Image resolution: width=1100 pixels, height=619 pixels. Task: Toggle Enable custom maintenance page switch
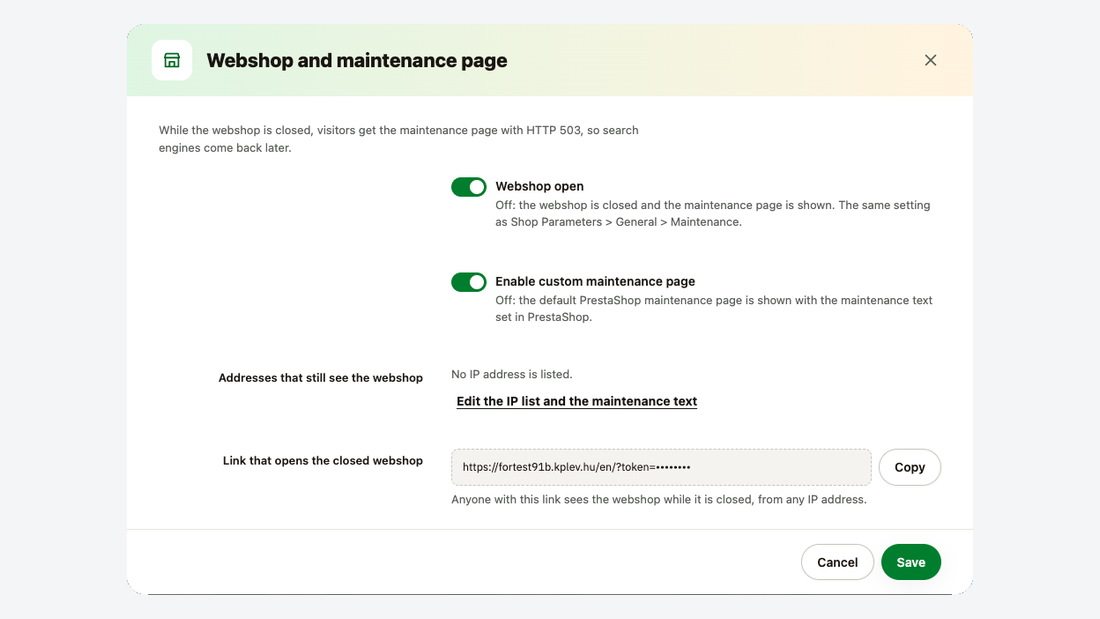click(469, 282)
